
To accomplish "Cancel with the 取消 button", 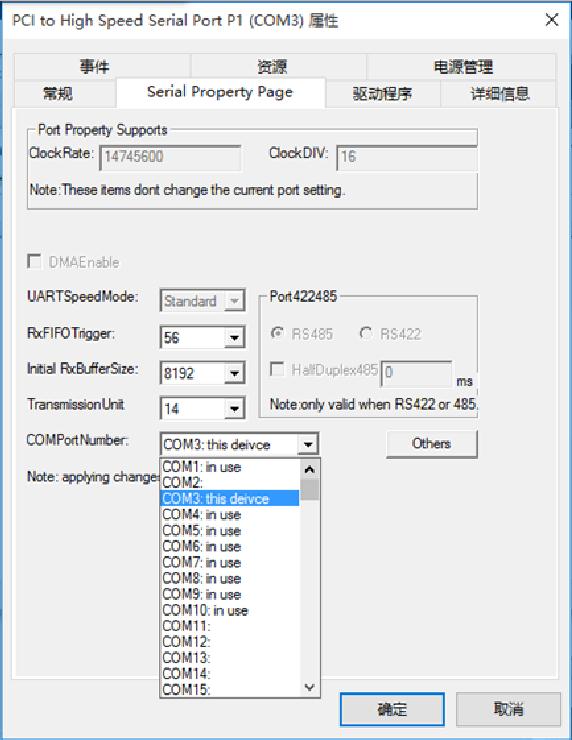I will click(508, 709).
